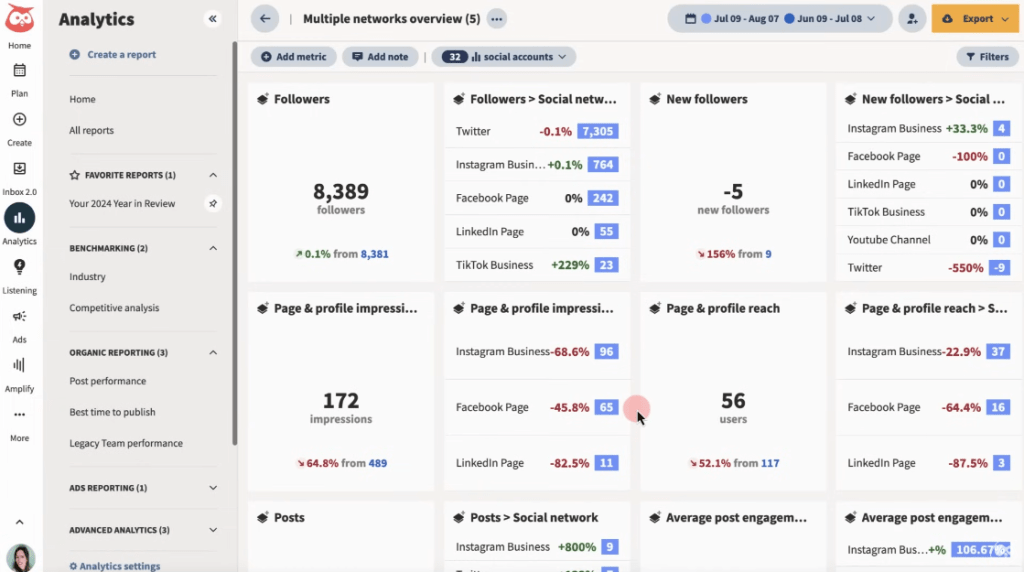Open the Amplify icon
This screenshot has width=1024, height=572.
(x=20, y=365)
